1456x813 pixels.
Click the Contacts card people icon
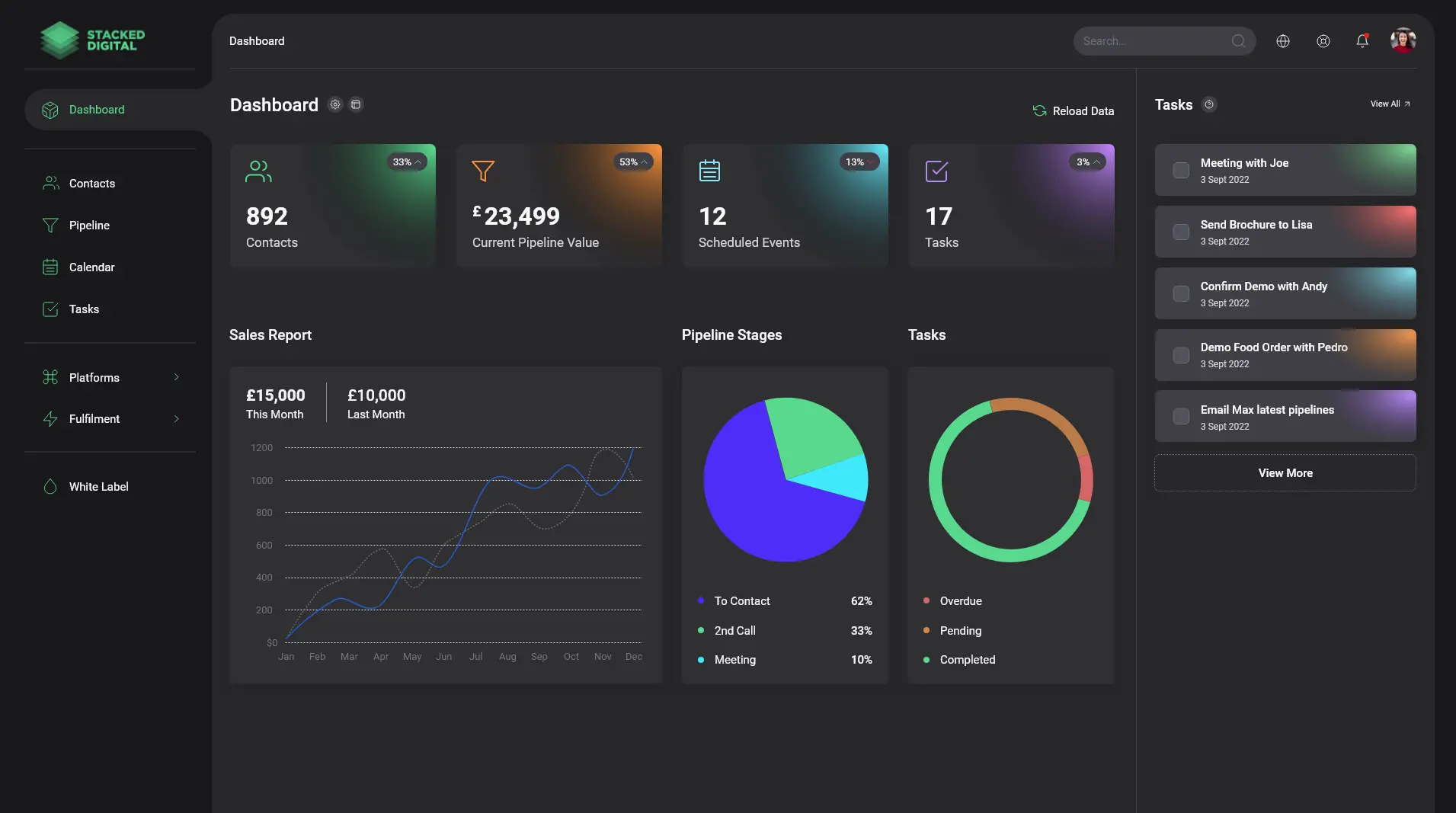click(258, 171)
